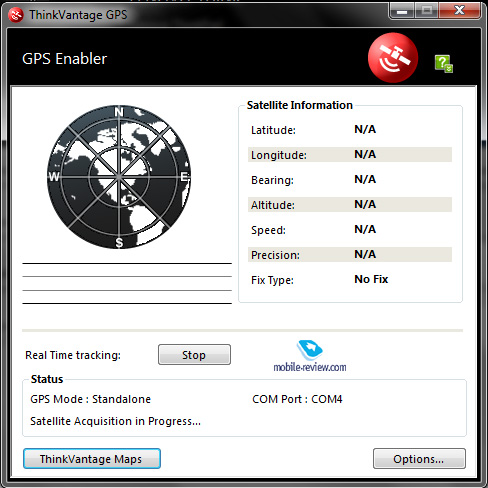Image resolution: width=488 pixels, height=488 pixels.
Task: Click the satellite signal bars area
Action: 127,283
